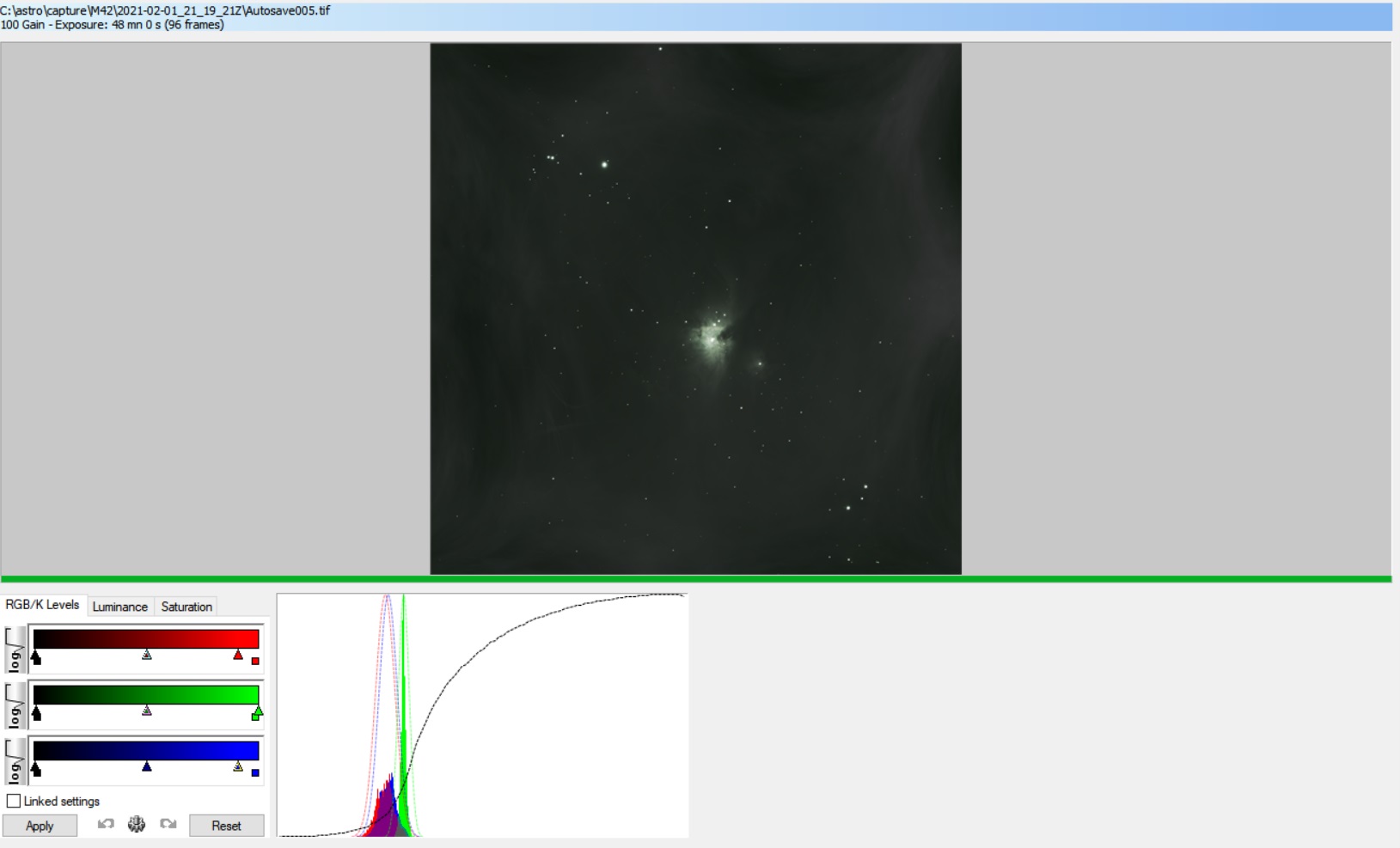Toggle log scale for green channel
This screenshot has width=1400, height=848.
tap(15, 706)
